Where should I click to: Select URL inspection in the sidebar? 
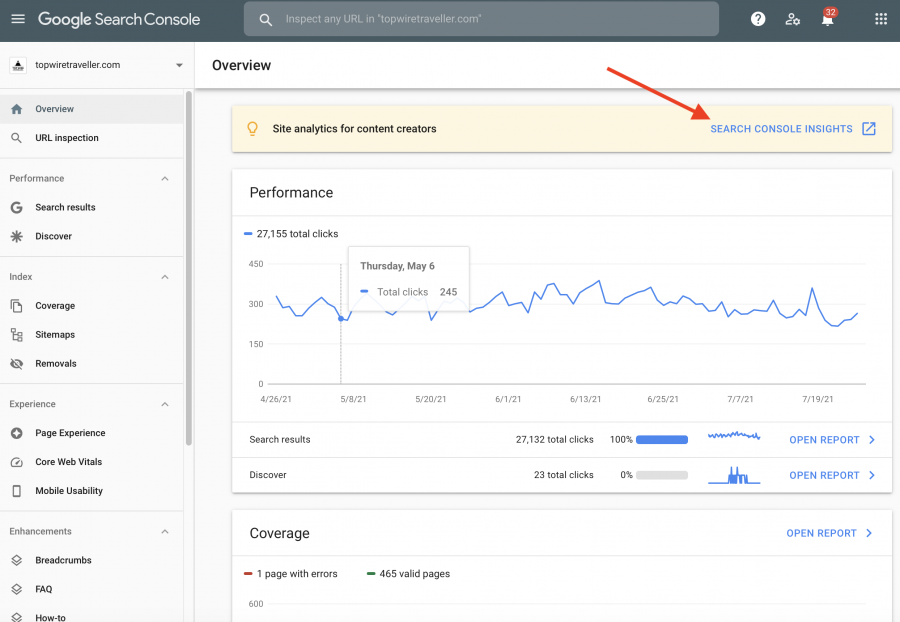[x=92, y=138]
